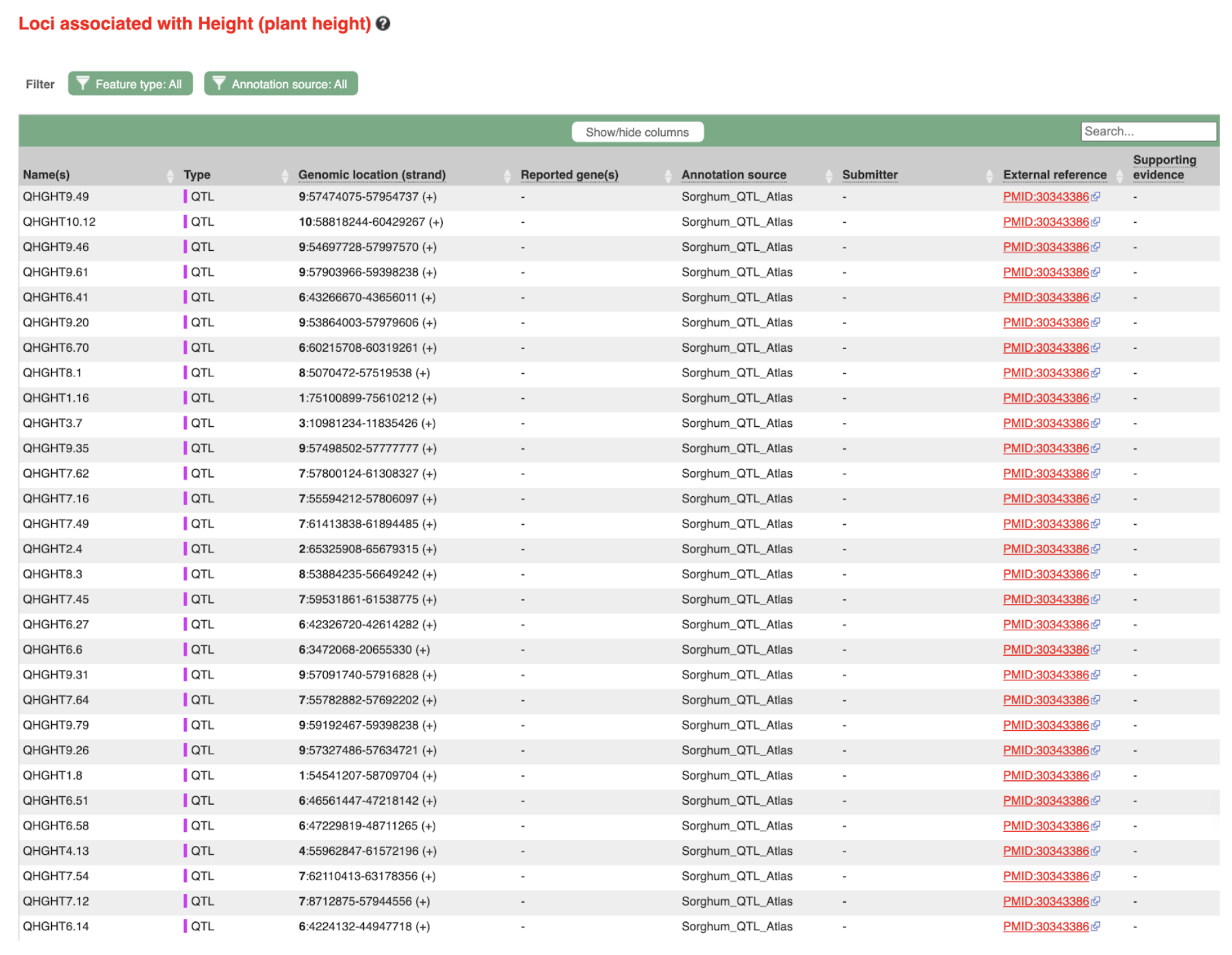
Task: Sort by the Name(s) column arrows
Action: pos(171,176)
